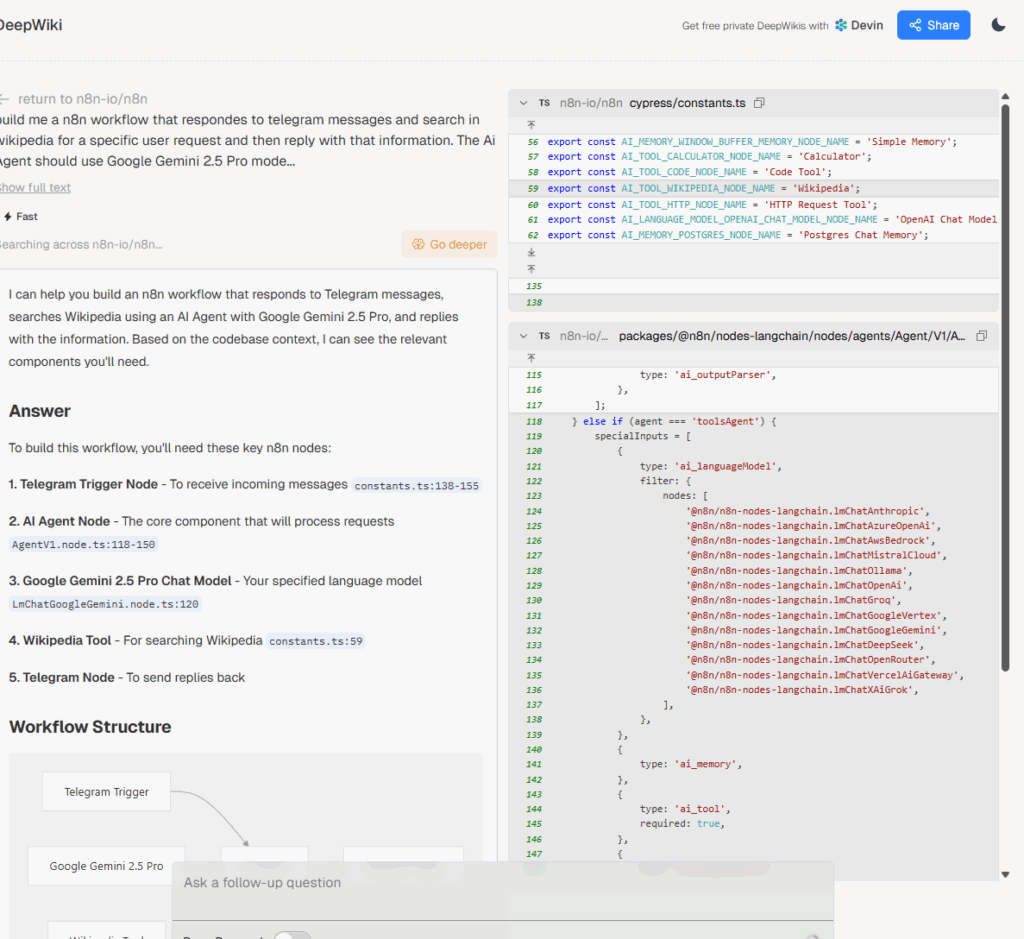
Task: Click the lmChatDeepSeek code line
Action: (754, 645)
